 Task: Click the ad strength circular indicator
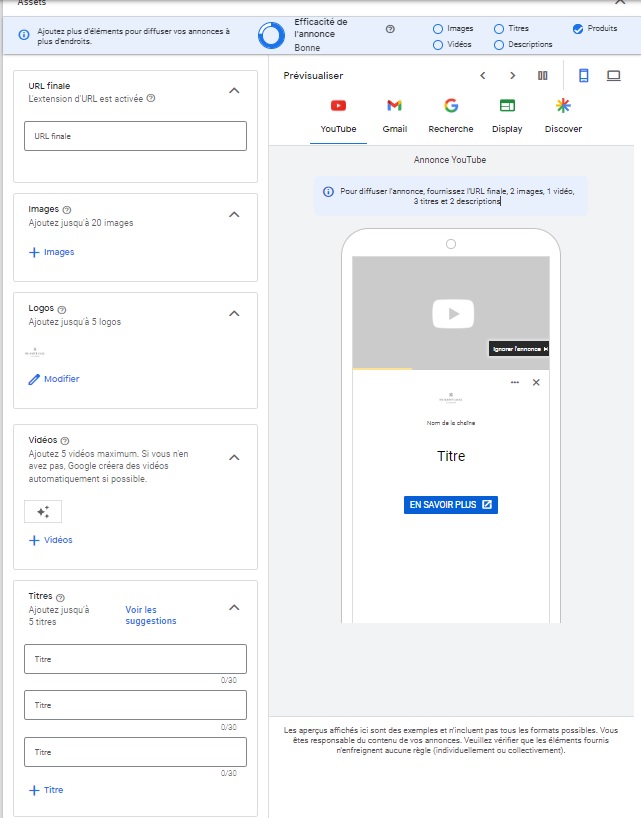(272, 35)
